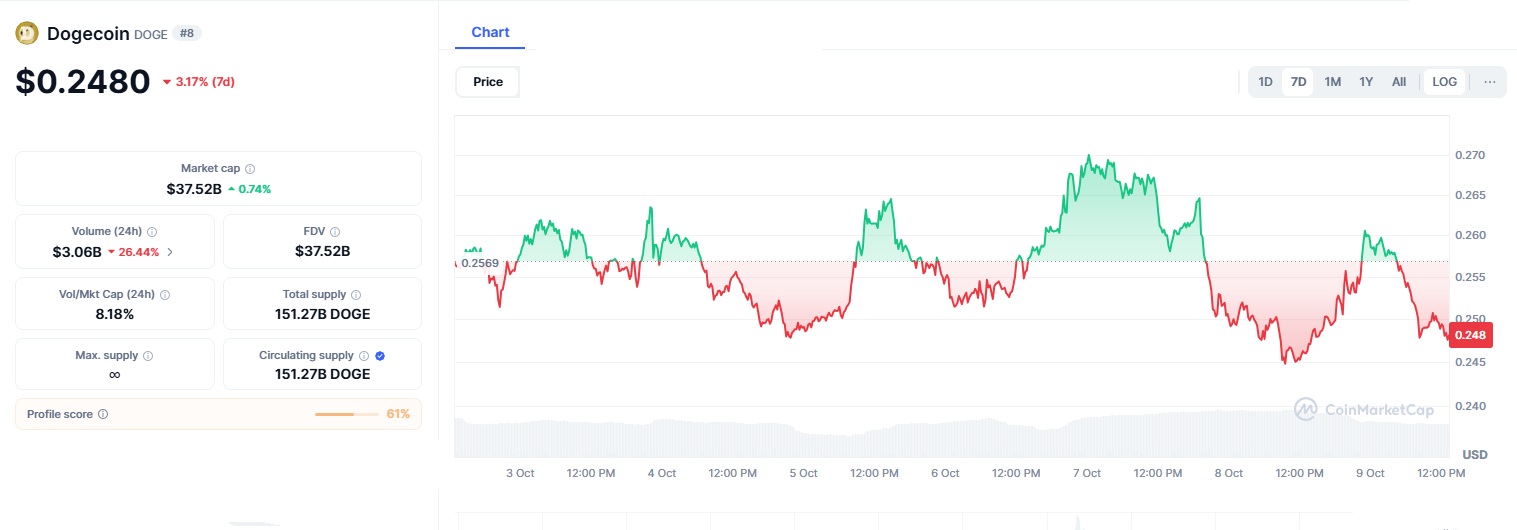Click the Max. supply info icon

148,356
